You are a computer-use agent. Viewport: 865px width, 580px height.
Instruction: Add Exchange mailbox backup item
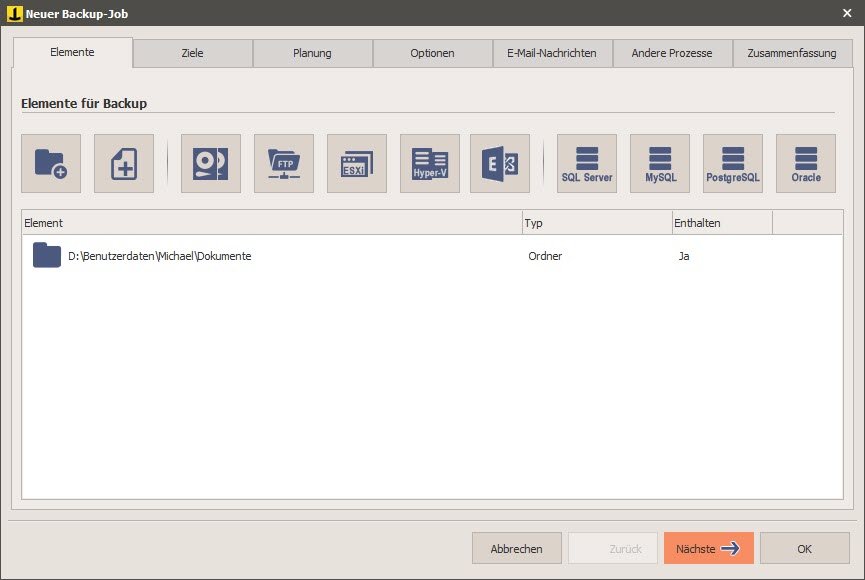tap(500, 163)
